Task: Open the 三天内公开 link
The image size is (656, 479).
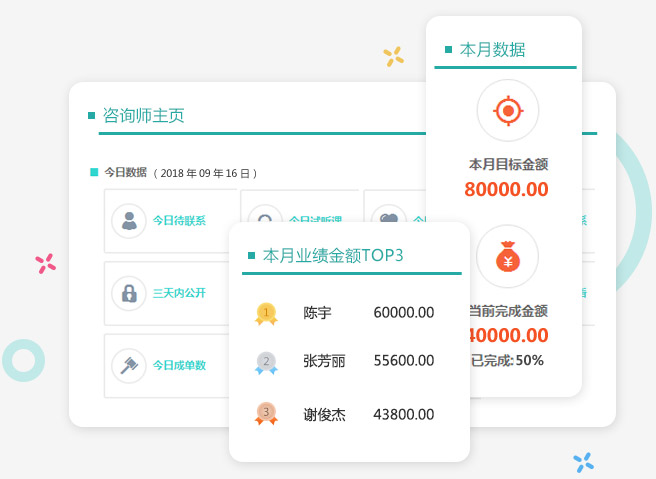Action: [179, 293]
